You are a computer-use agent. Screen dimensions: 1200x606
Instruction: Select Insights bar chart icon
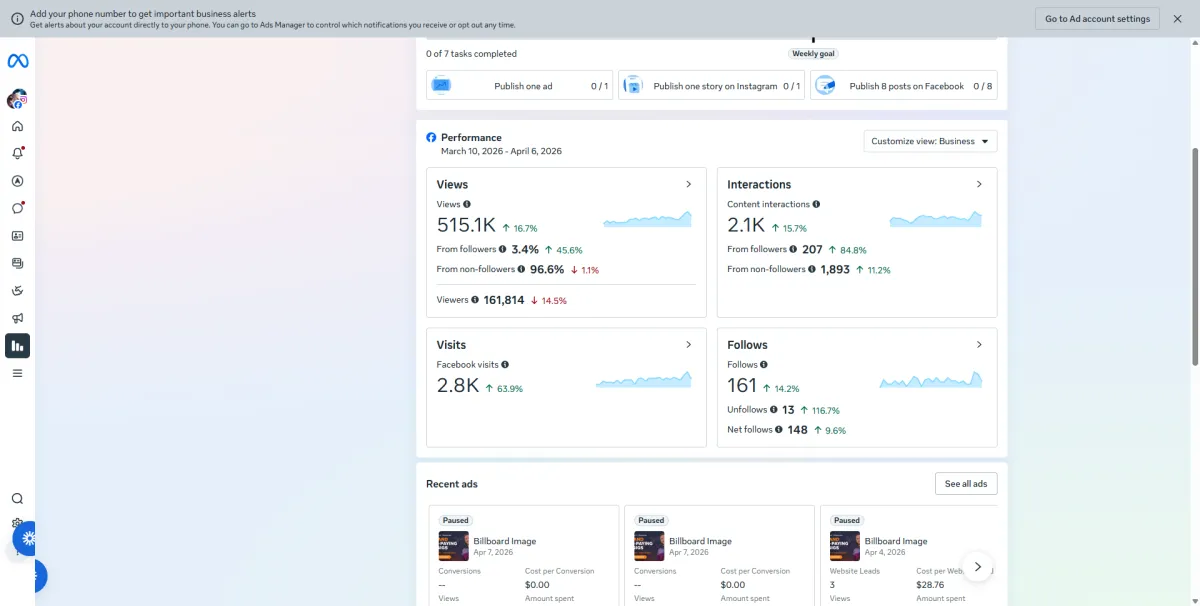[x=17, y=346]
